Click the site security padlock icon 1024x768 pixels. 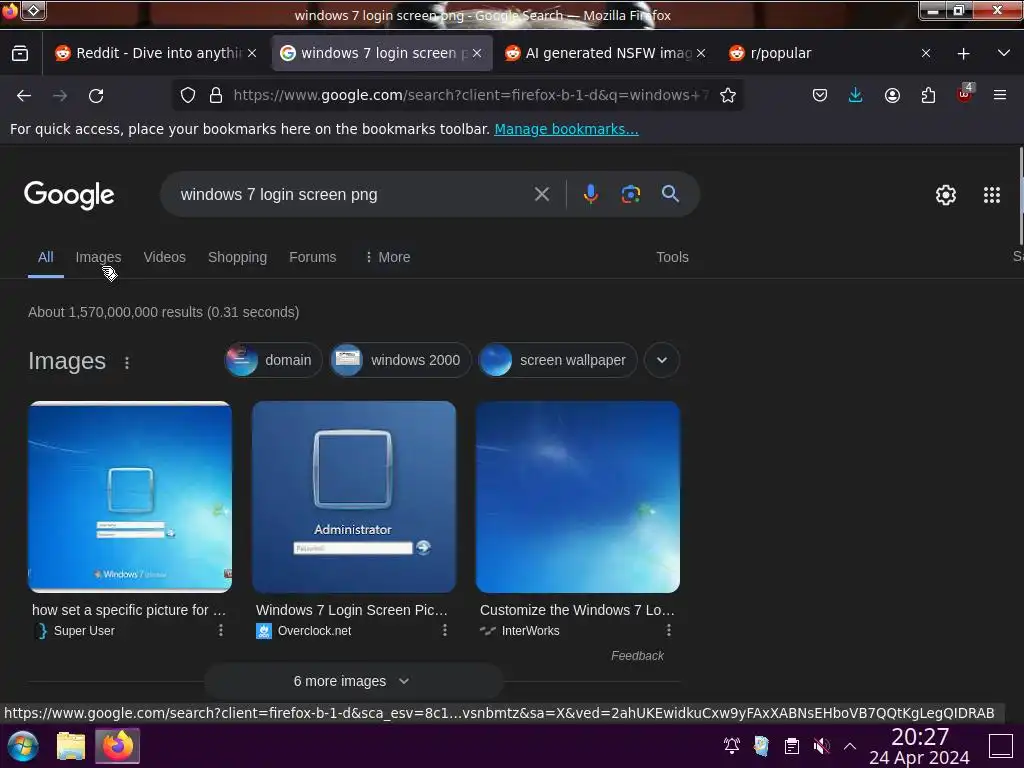[216, 95]
